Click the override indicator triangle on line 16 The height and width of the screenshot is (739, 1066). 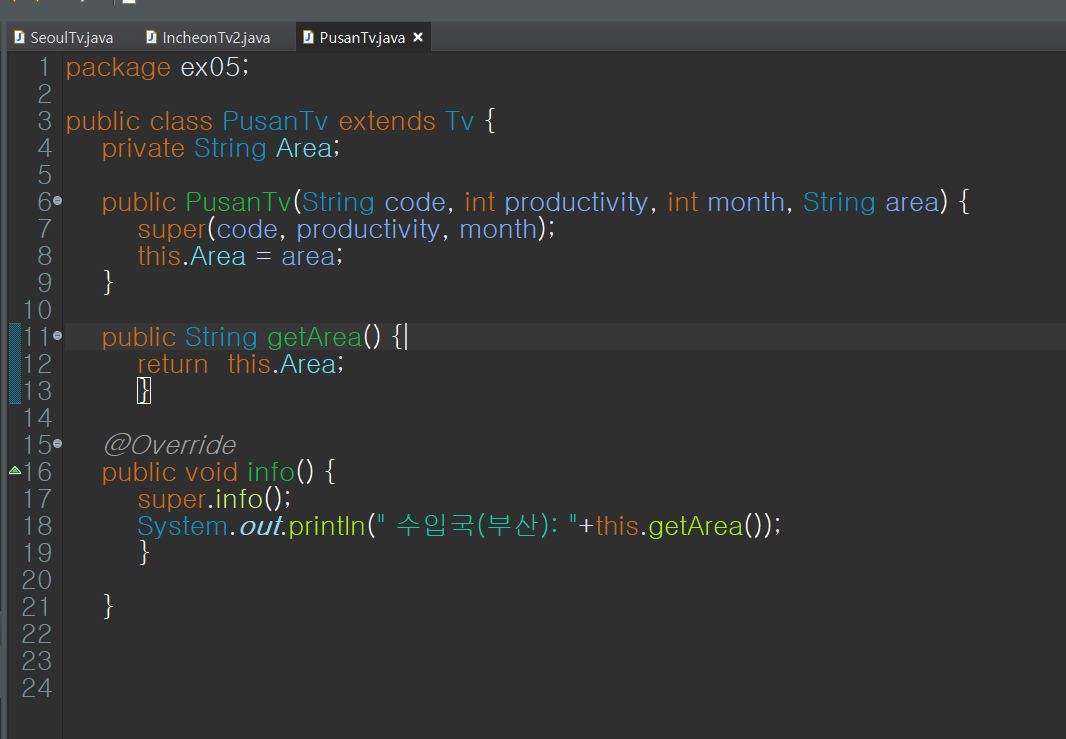click(x=15, y=470)
